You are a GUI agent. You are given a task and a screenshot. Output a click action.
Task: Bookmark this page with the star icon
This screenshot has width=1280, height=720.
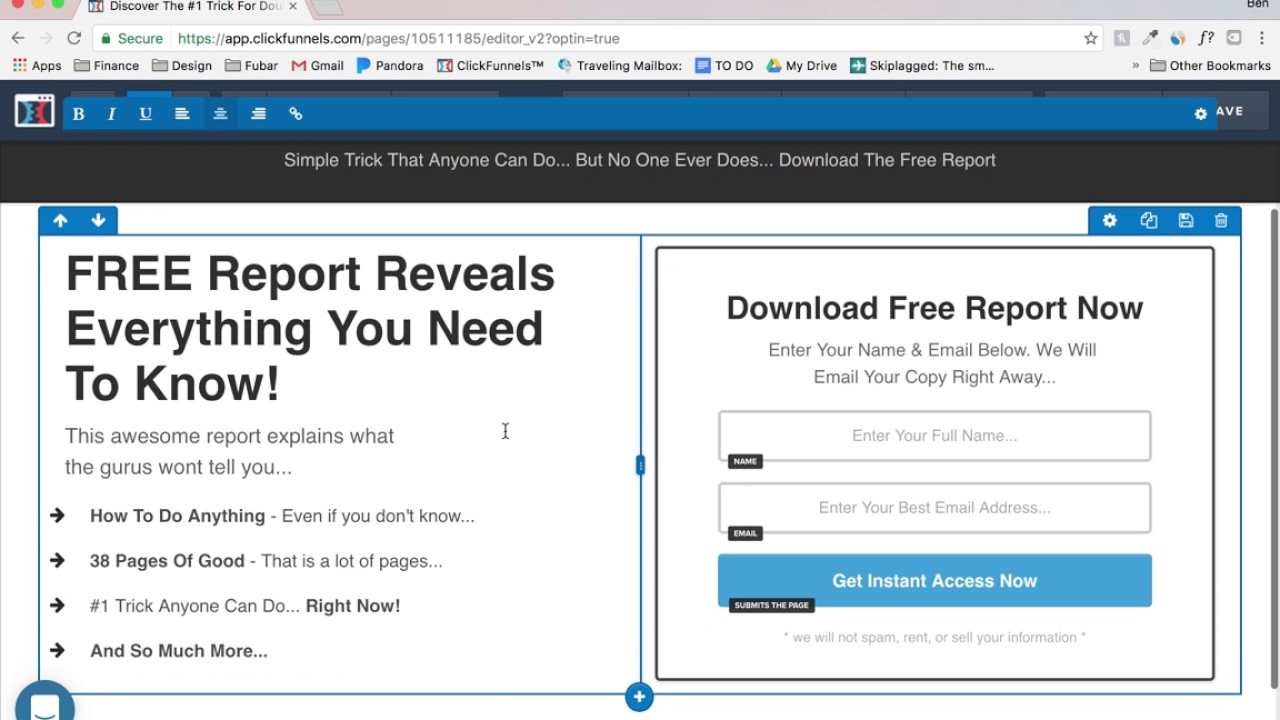click(1090, 38)
